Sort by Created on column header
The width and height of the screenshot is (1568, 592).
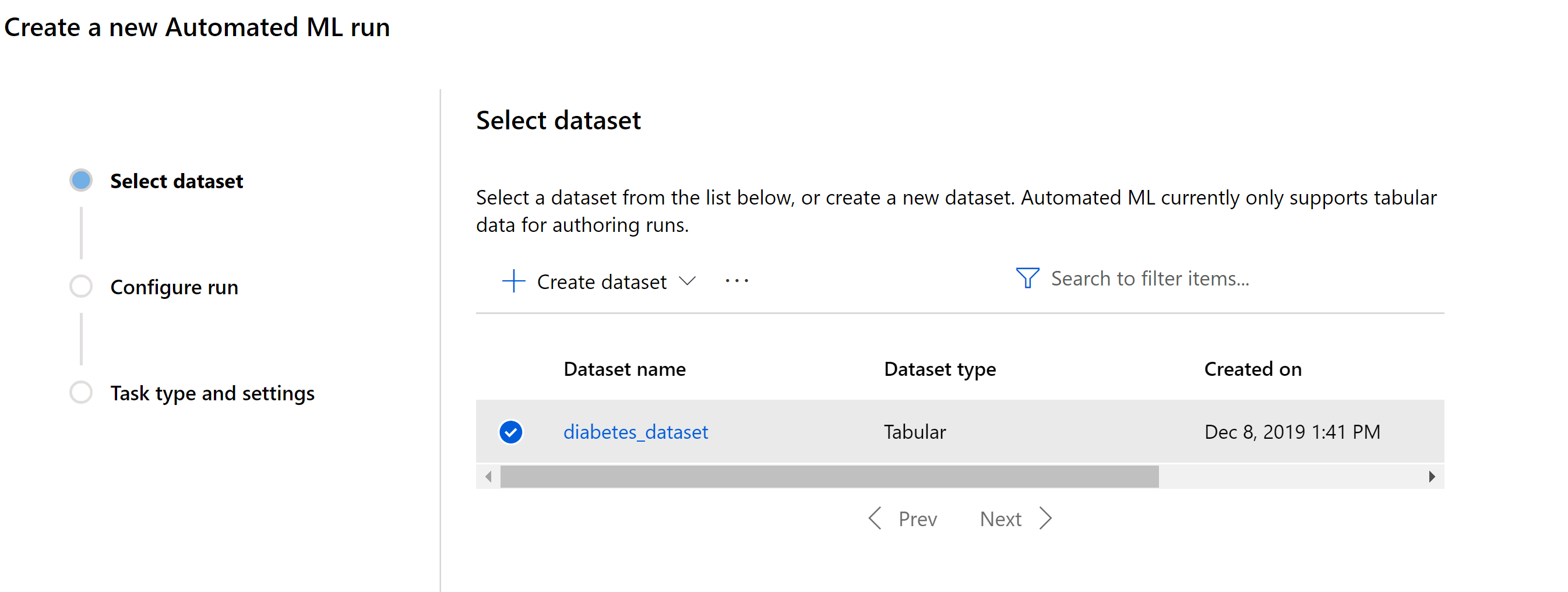[1253, 369]
